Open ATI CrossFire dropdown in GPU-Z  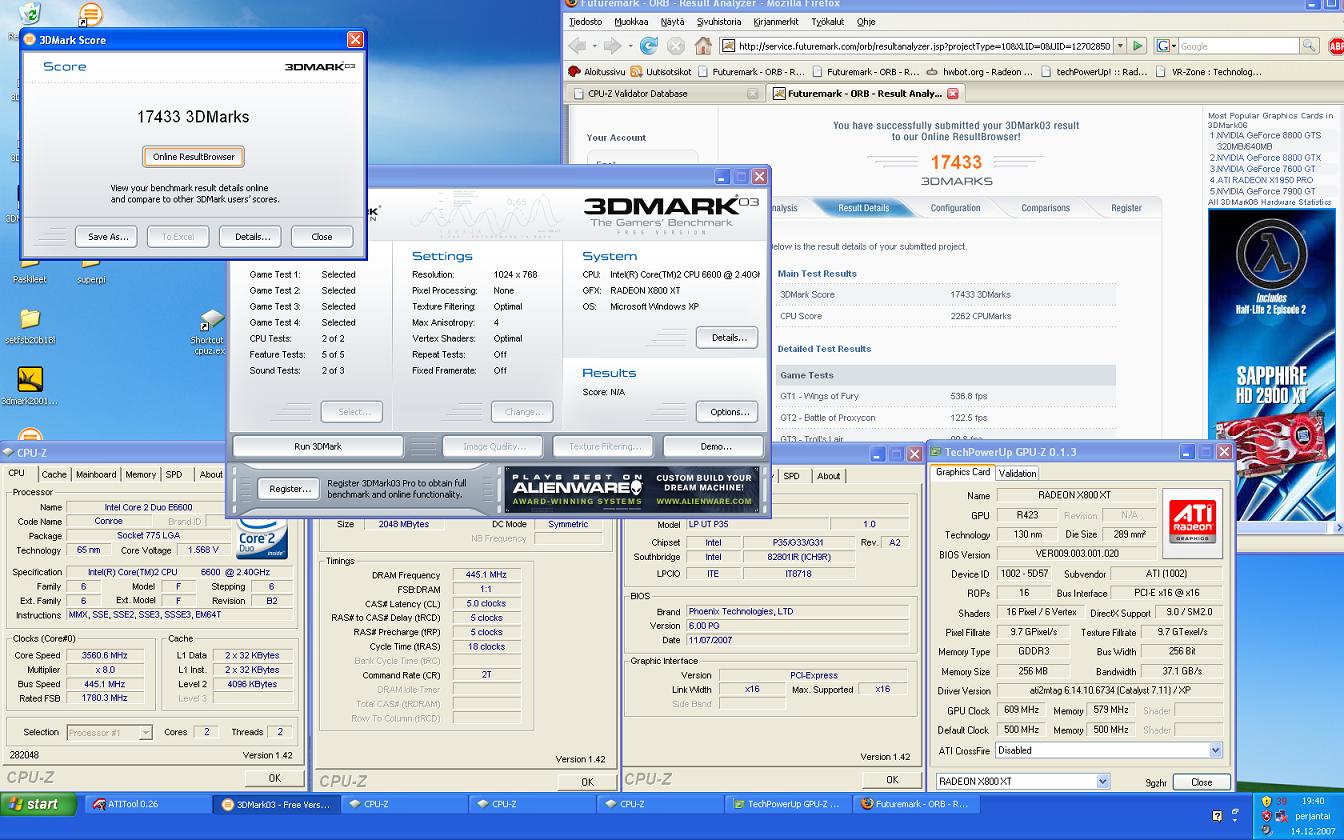1215,750
